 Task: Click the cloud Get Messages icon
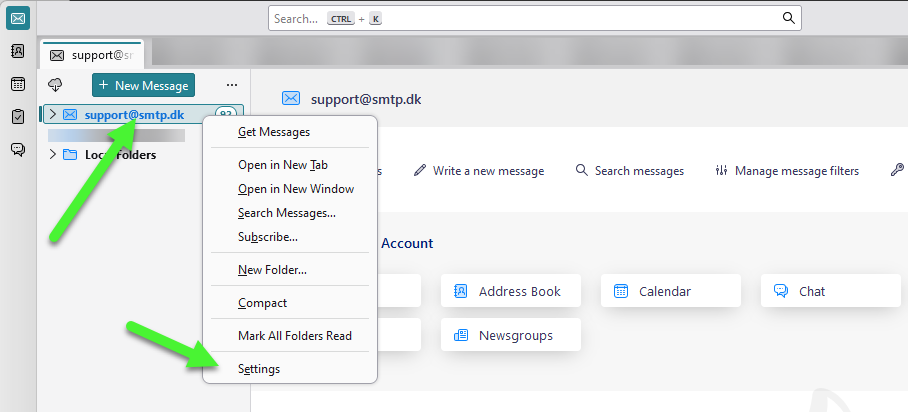(x=56, y=85)
